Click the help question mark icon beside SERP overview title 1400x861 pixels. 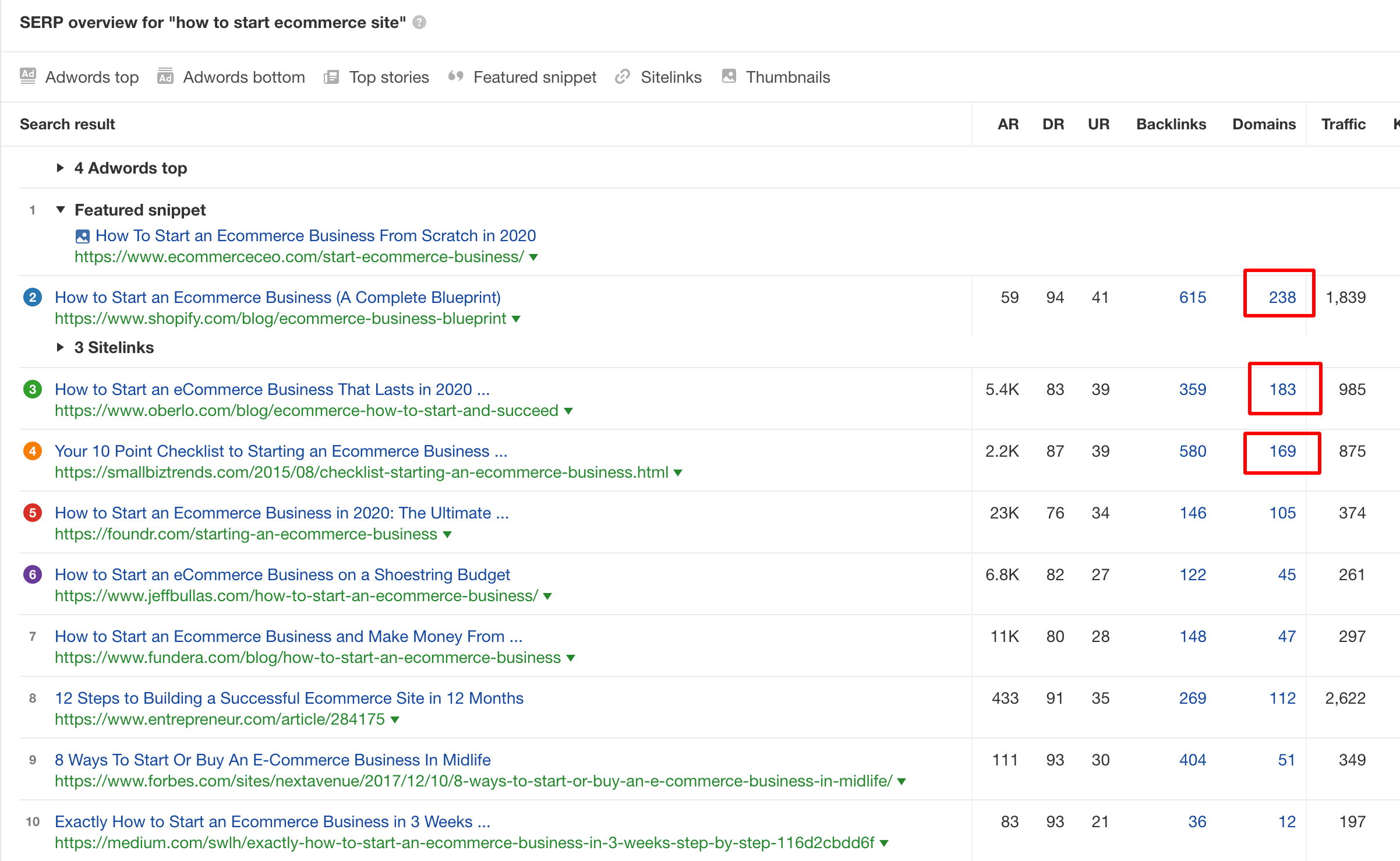coord(419,22)
